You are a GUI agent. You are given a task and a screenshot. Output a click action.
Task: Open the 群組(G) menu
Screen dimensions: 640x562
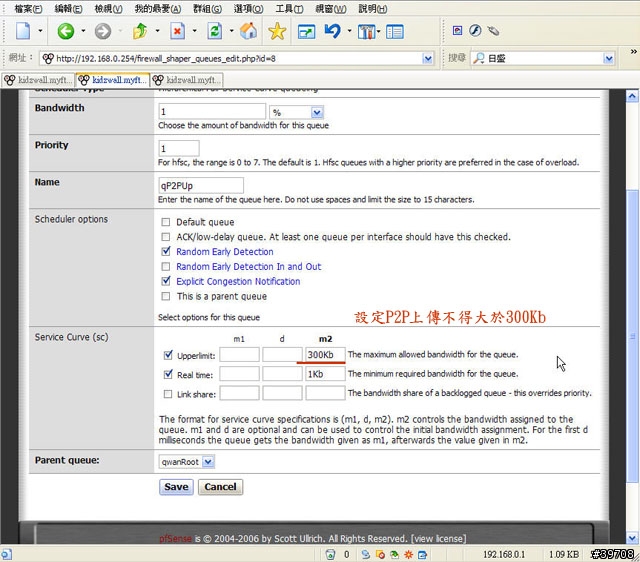[x=207, y=9]
